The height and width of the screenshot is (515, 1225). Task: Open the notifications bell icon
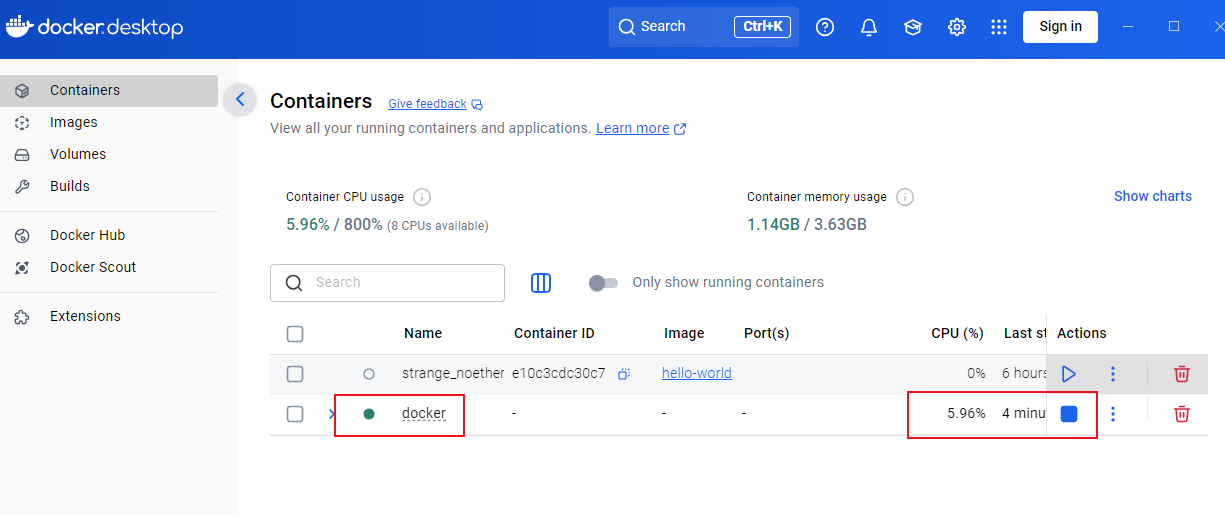click(x=869, y=27)
